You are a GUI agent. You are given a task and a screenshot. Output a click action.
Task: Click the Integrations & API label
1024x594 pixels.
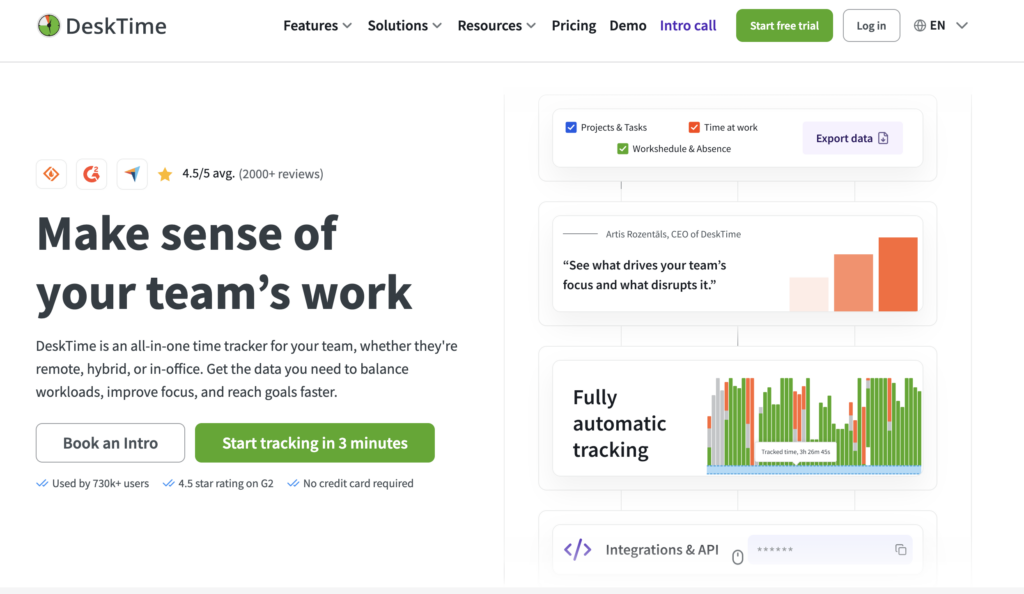tap(662, 550)
